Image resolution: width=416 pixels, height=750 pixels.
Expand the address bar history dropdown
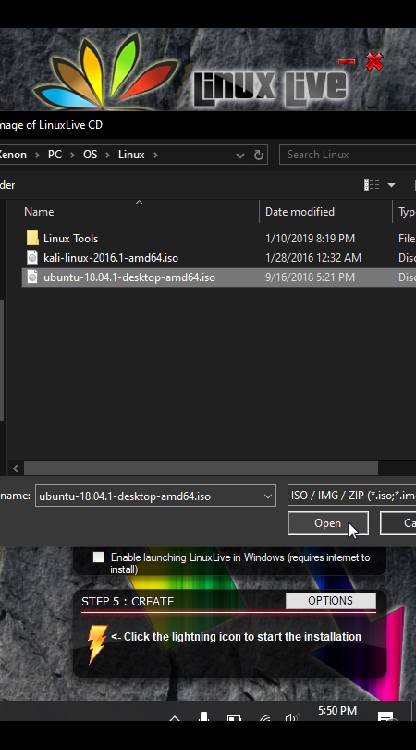241,155
